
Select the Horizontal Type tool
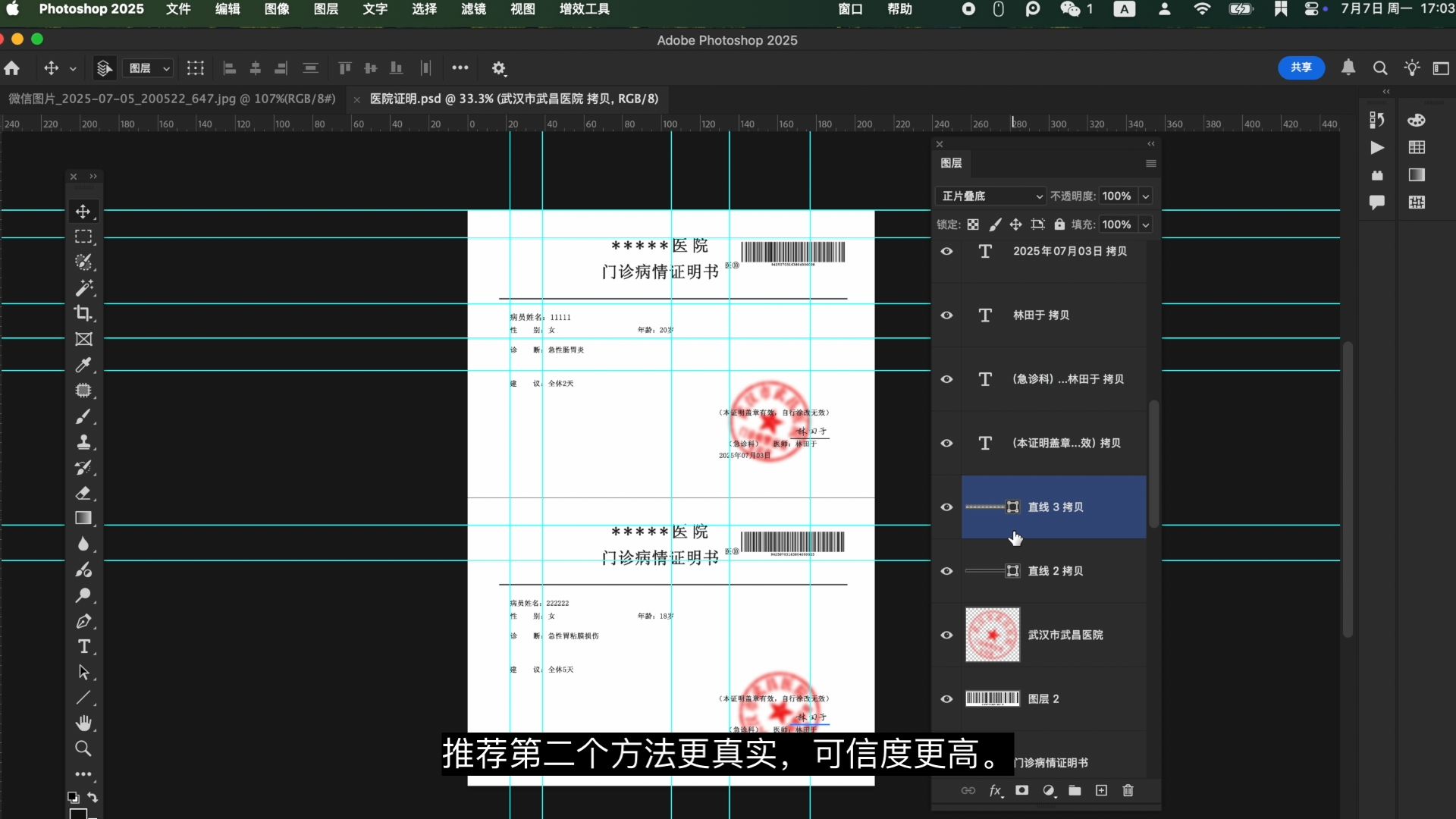tap(83, 647)
